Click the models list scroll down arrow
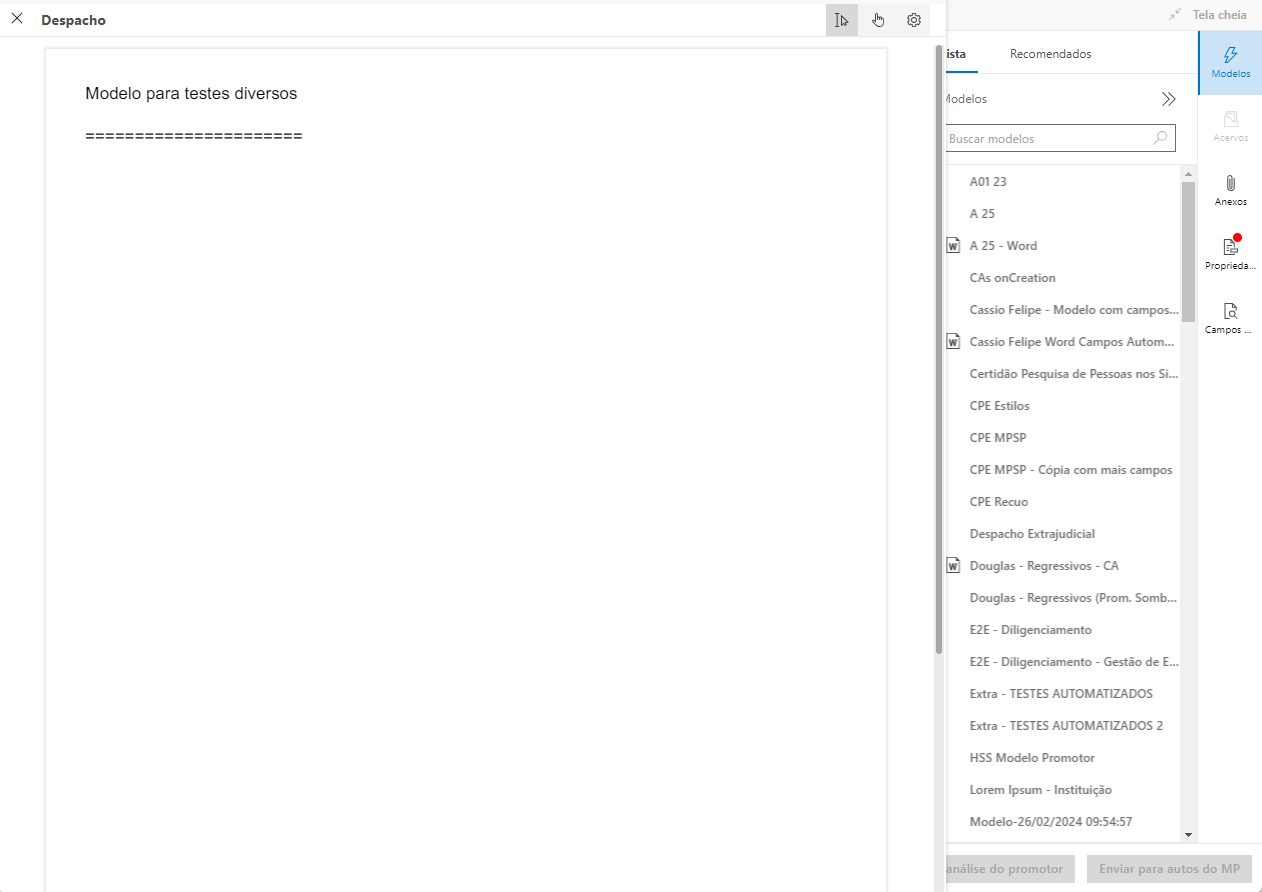This screenshot has height=892, width=1262. [x=1188, y=834]
